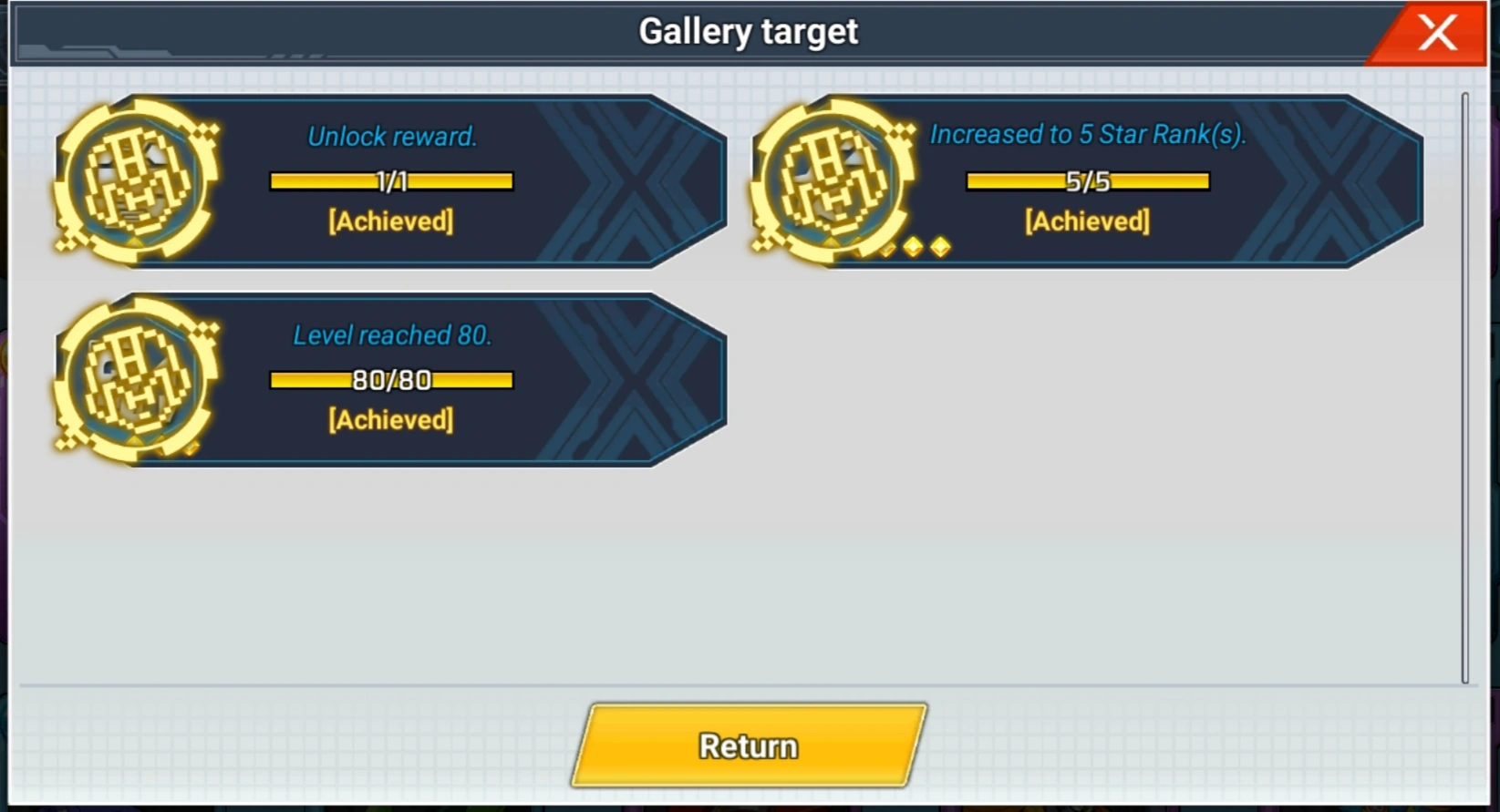Click the gold diamonds below star rank medal
The width and height of the screenshot is (1500, 812).
916,247
